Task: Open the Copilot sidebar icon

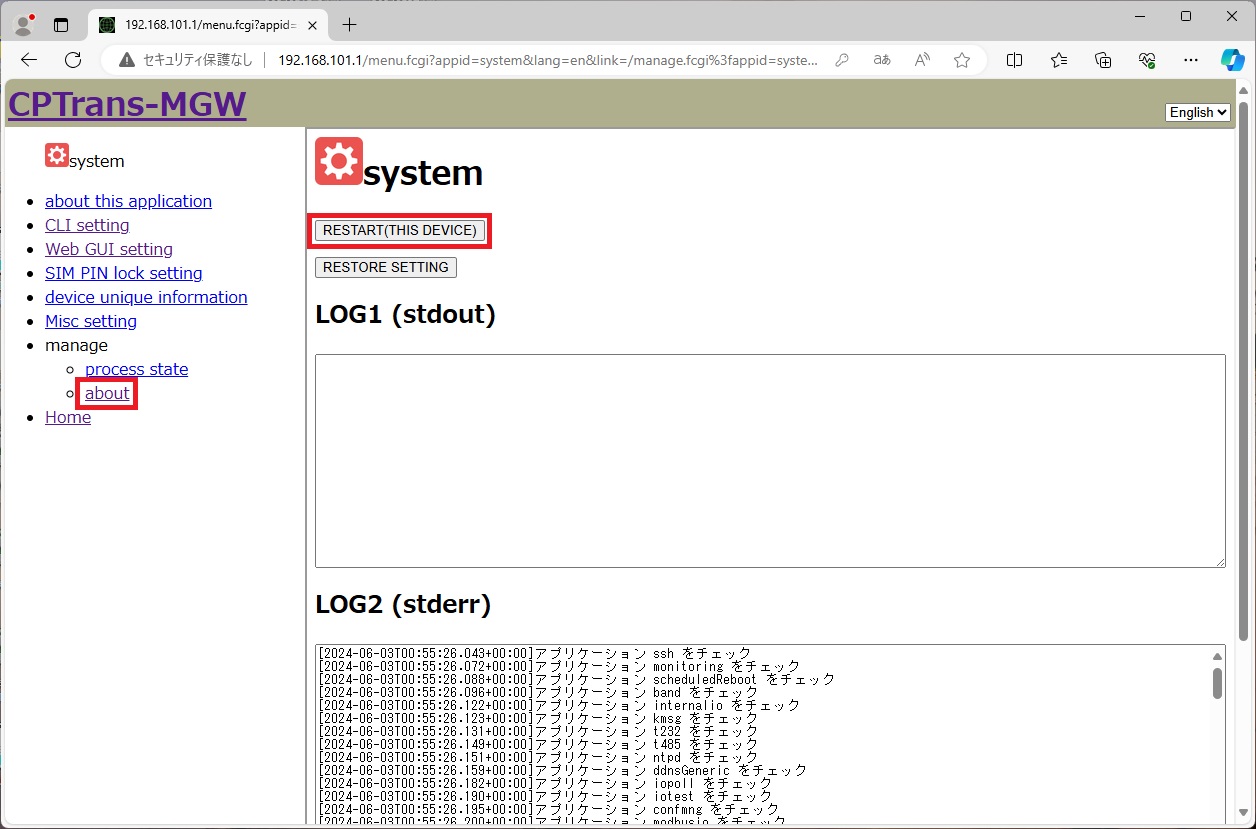Action: tap(1232, 60)
